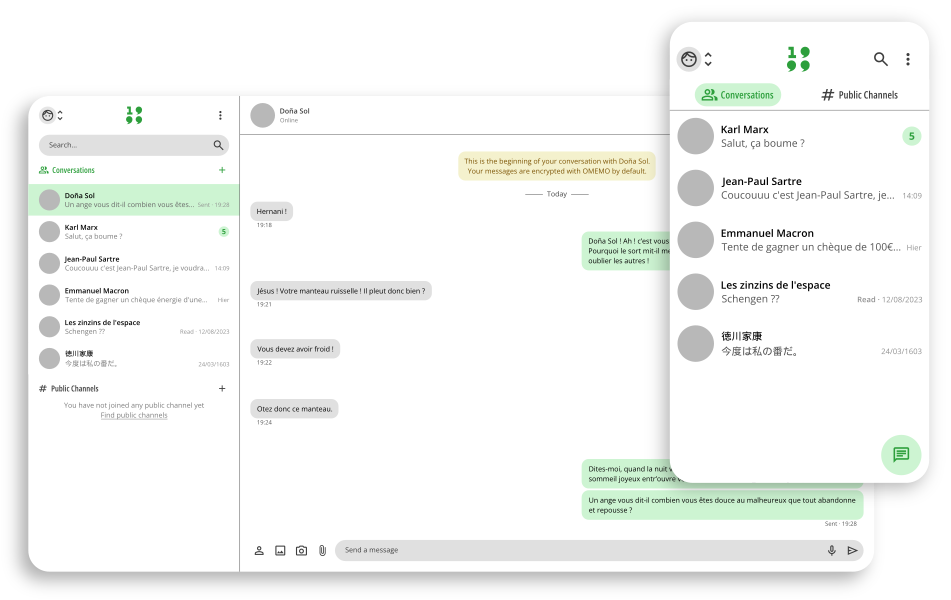Add a new conversation with the plus icon
951x600 pixels.
(x=222, y=170)
